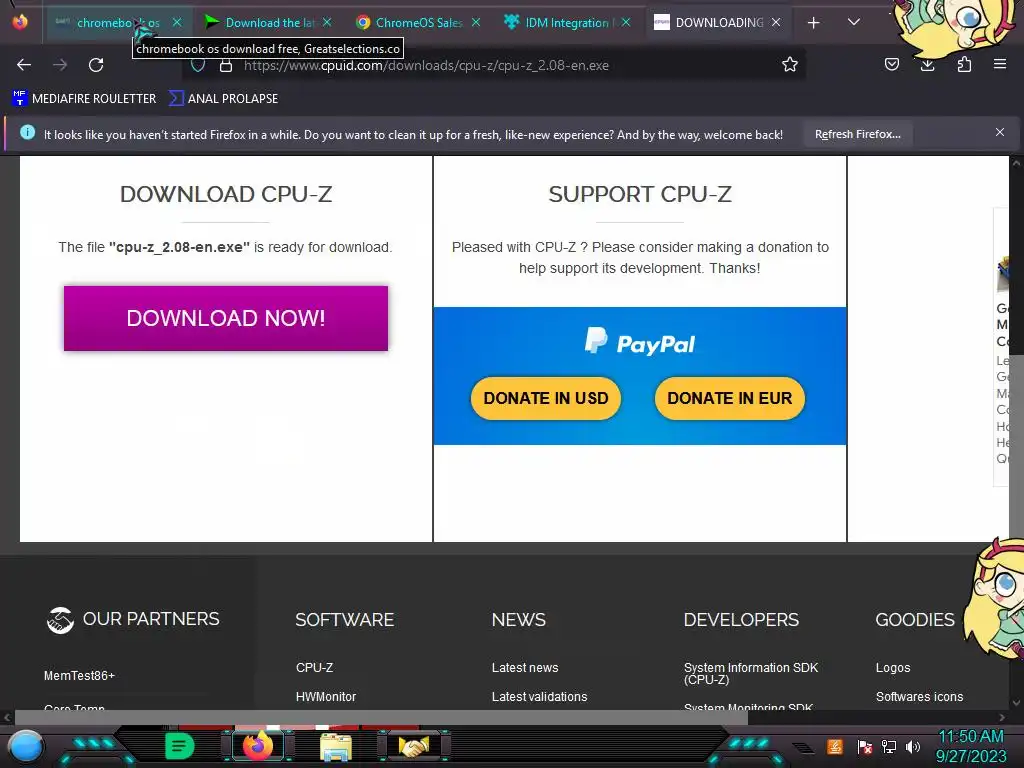Open the handshake taskbar application
The image size is (1024, 768).
tap(414, 746)
